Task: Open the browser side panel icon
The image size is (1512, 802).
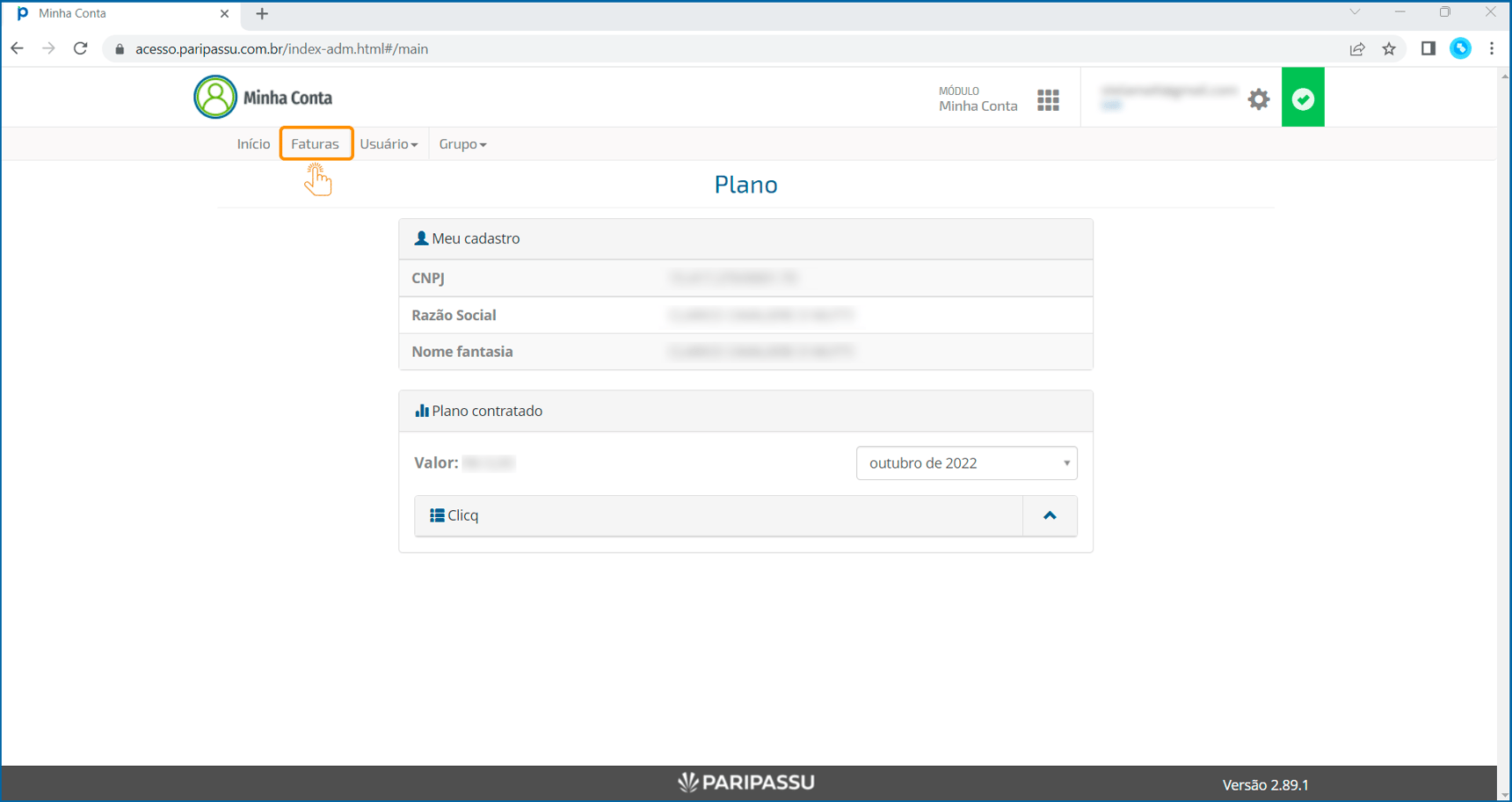Action: coord(1428,49)
